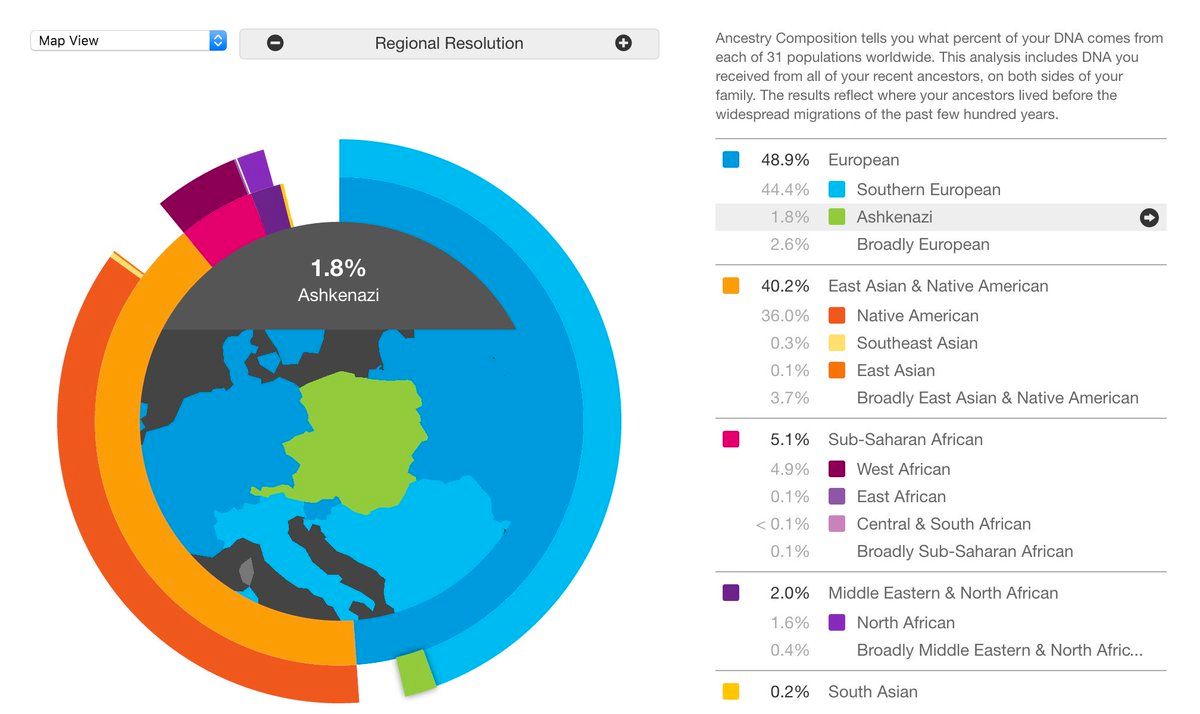Open the Map View dropdown

coord(129,41)
